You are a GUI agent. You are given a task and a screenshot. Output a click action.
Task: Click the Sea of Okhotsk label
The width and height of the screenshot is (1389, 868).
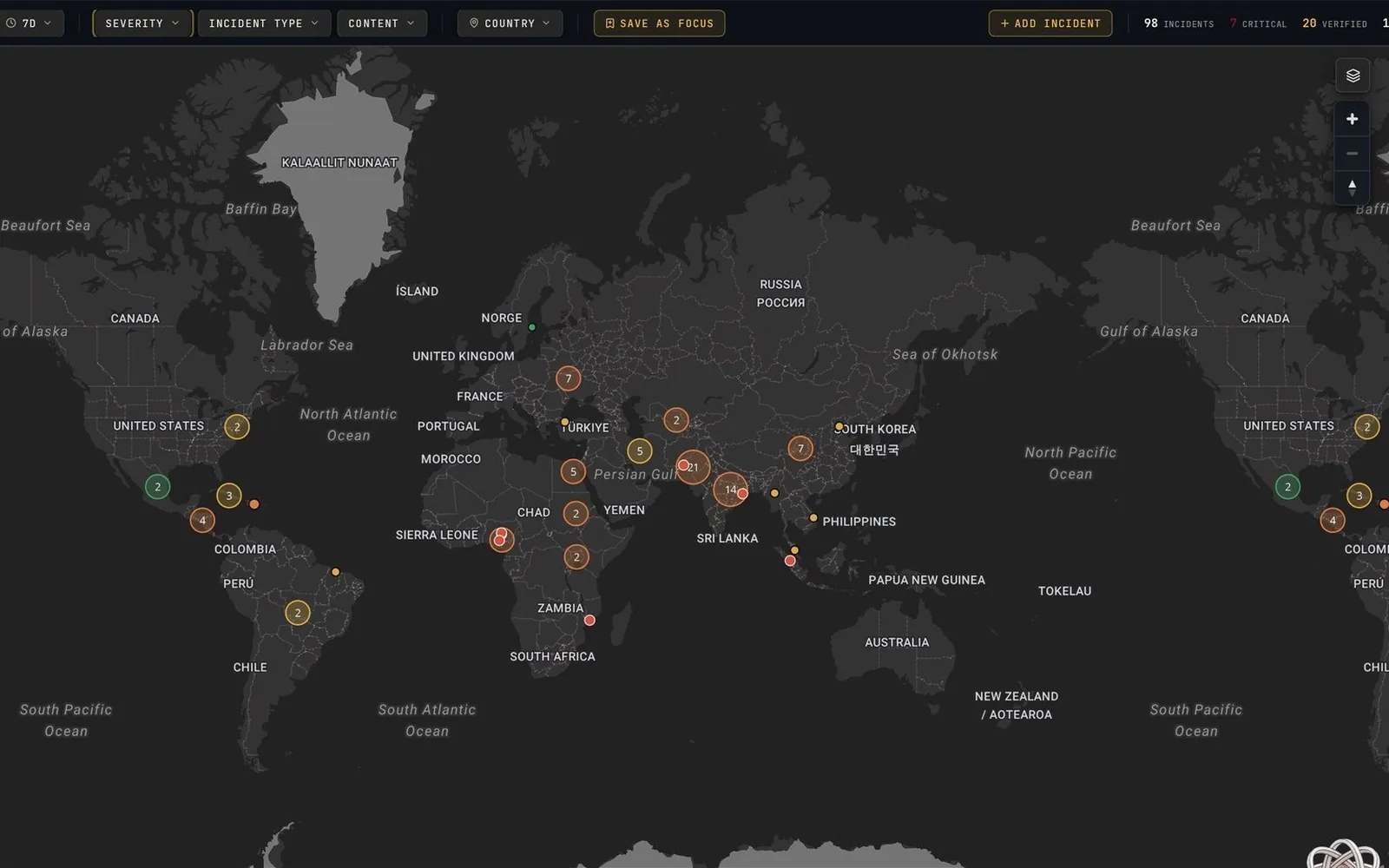tap(945, 354)
